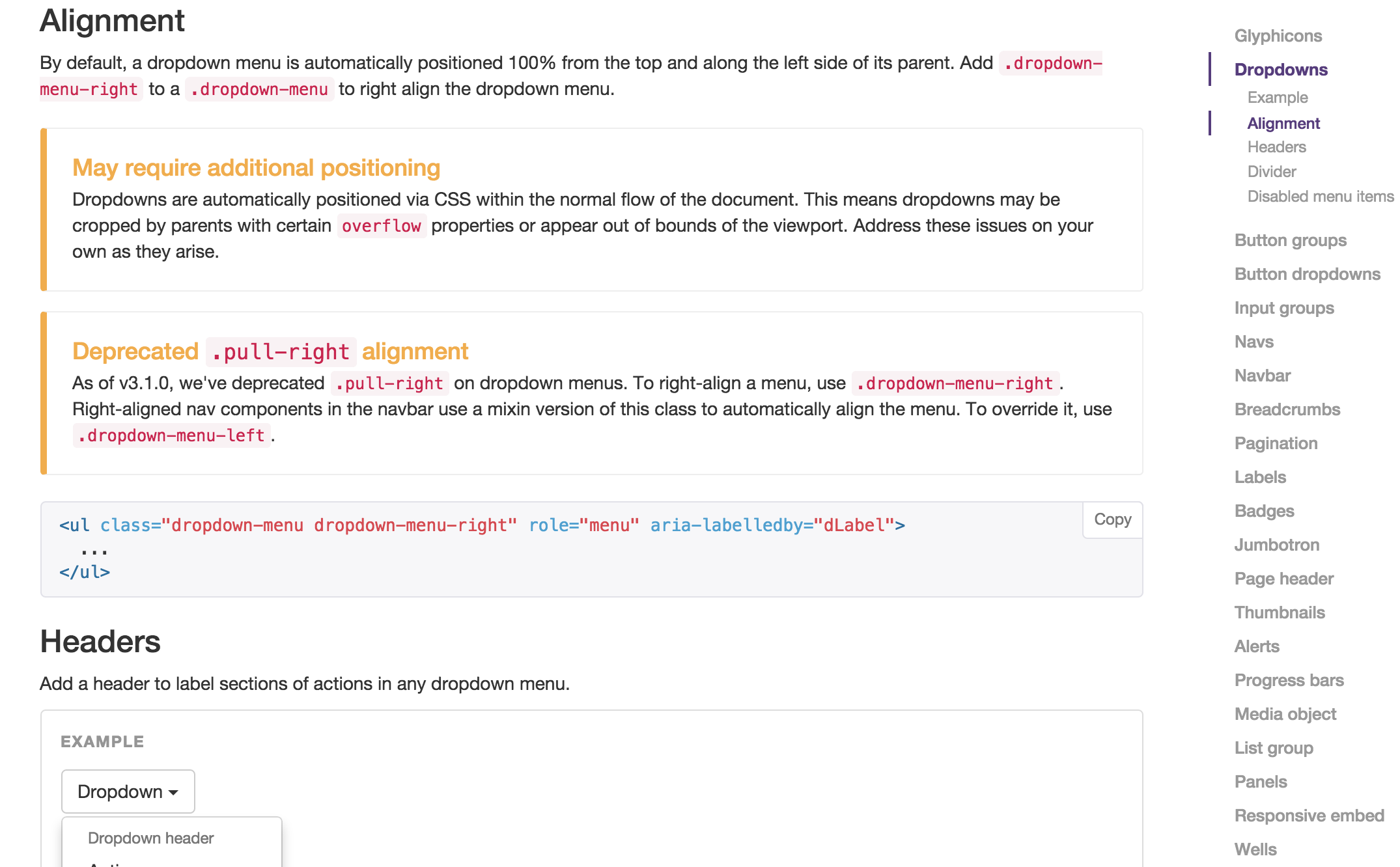Click the '.dropdown-menu' code in the Alignment intro
1400x867 pixels.
point(259,89)
